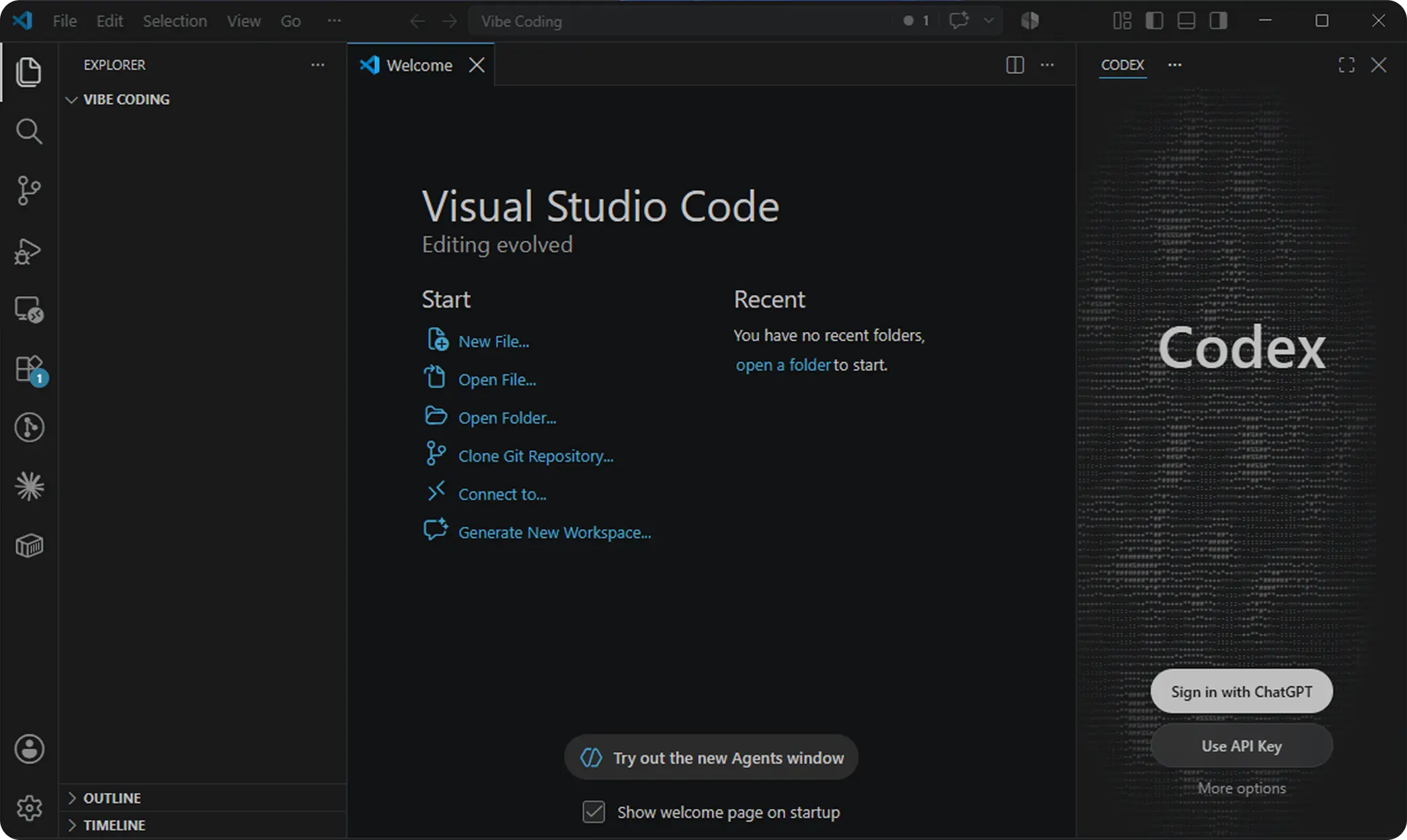Click the VS Code logo in title bar
This screenshot has height=840, width=1407.
click(22, 21)
